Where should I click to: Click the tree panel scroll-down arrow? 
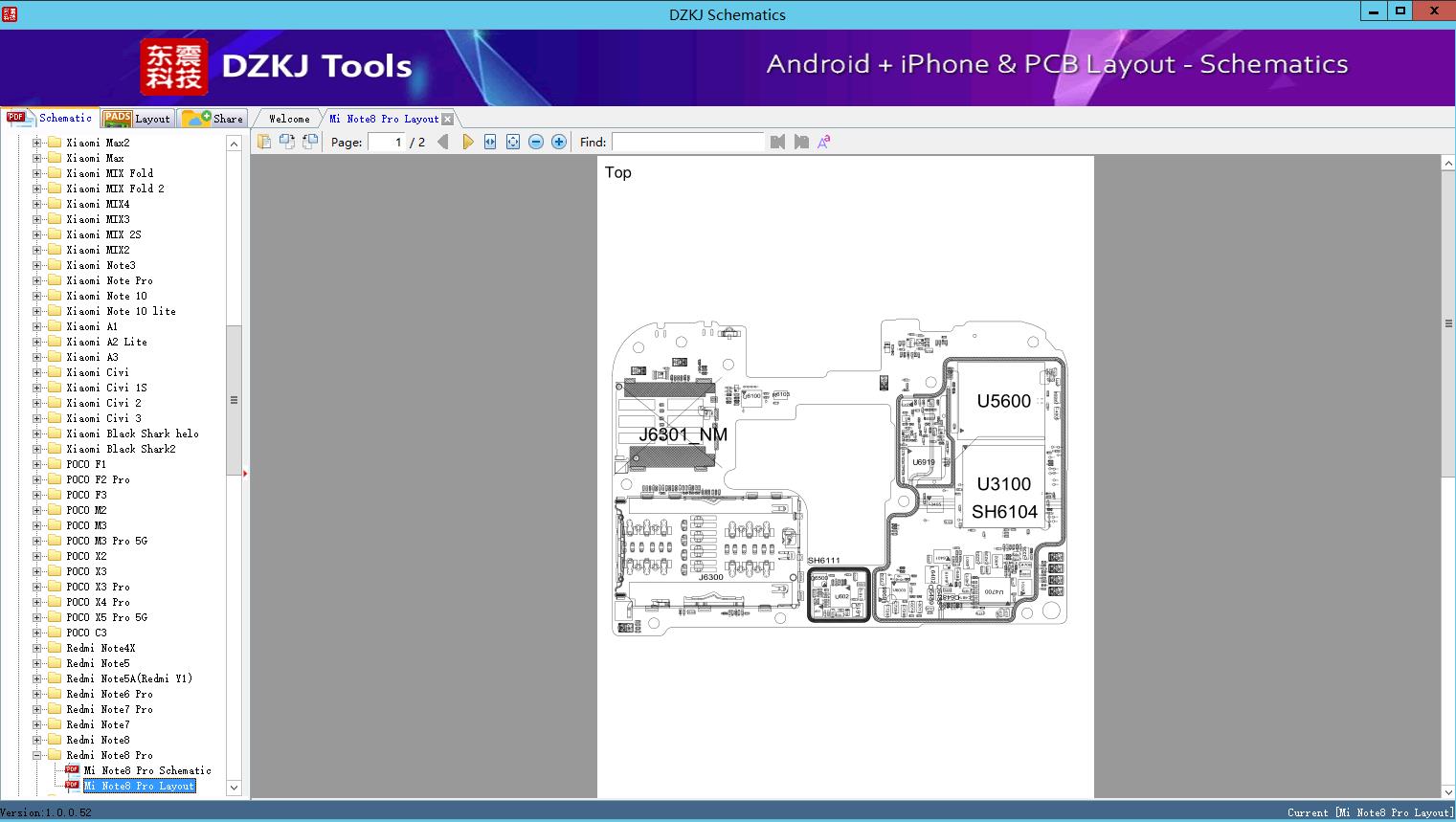click(234, 788)
